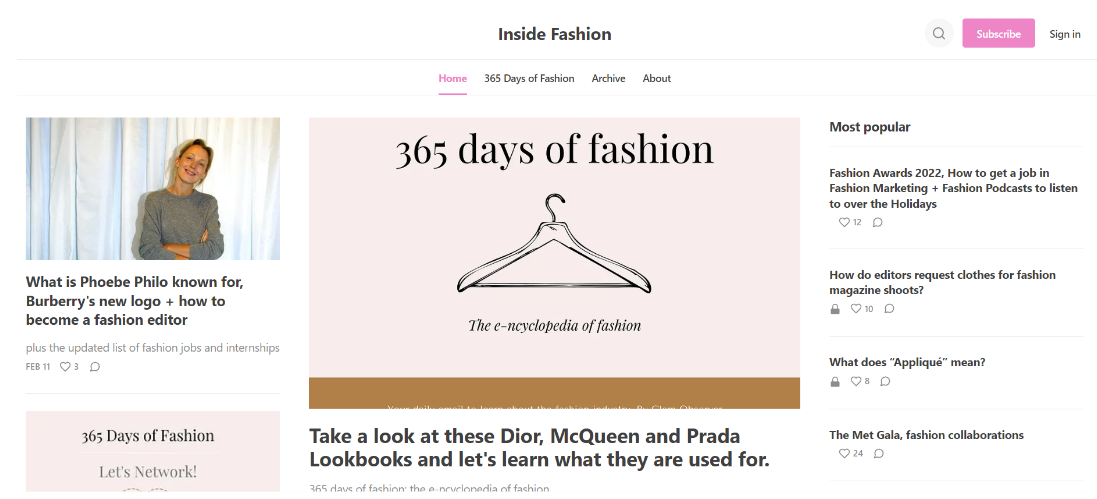Like the Fashion Awards 2022 post

pyautogui.click(x=844, y=222)
